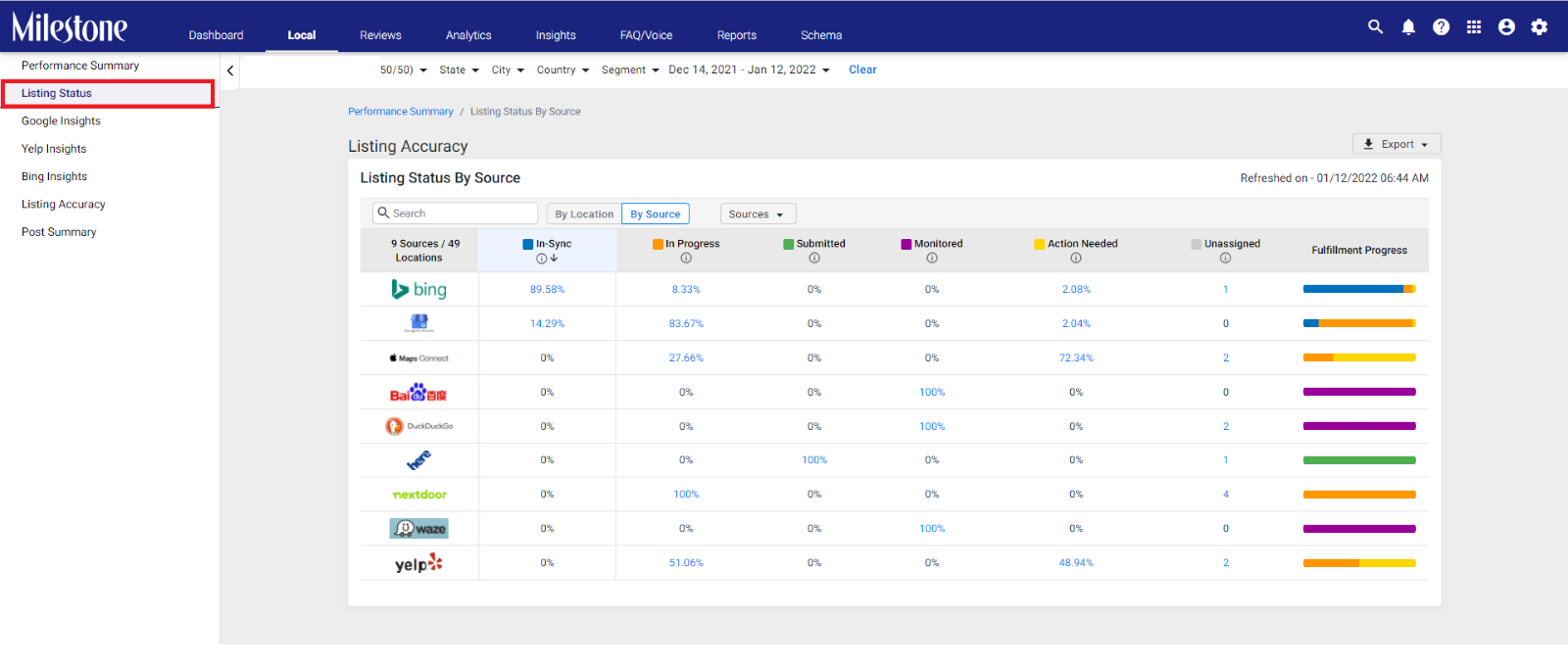Open the help question mark icon
Screen dimensions: 1568x666
1441,27
